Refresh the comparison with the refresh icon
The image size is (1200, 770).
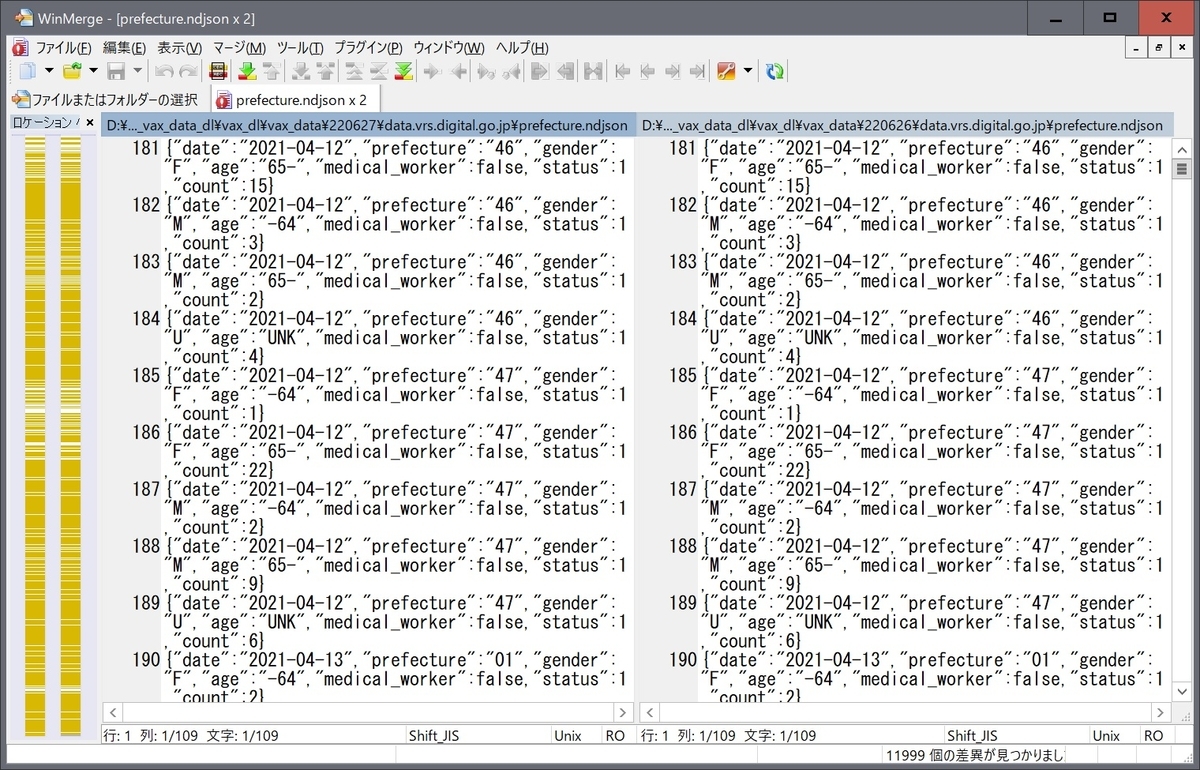[x=774, y=71]
